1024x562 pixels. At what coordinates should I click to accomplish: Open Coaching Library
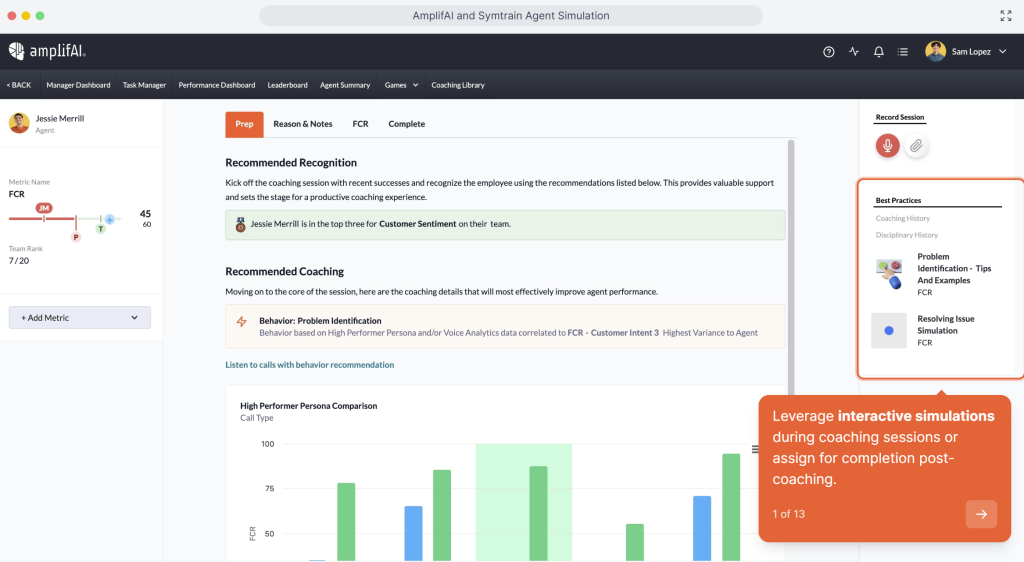[x=458, y=85]
